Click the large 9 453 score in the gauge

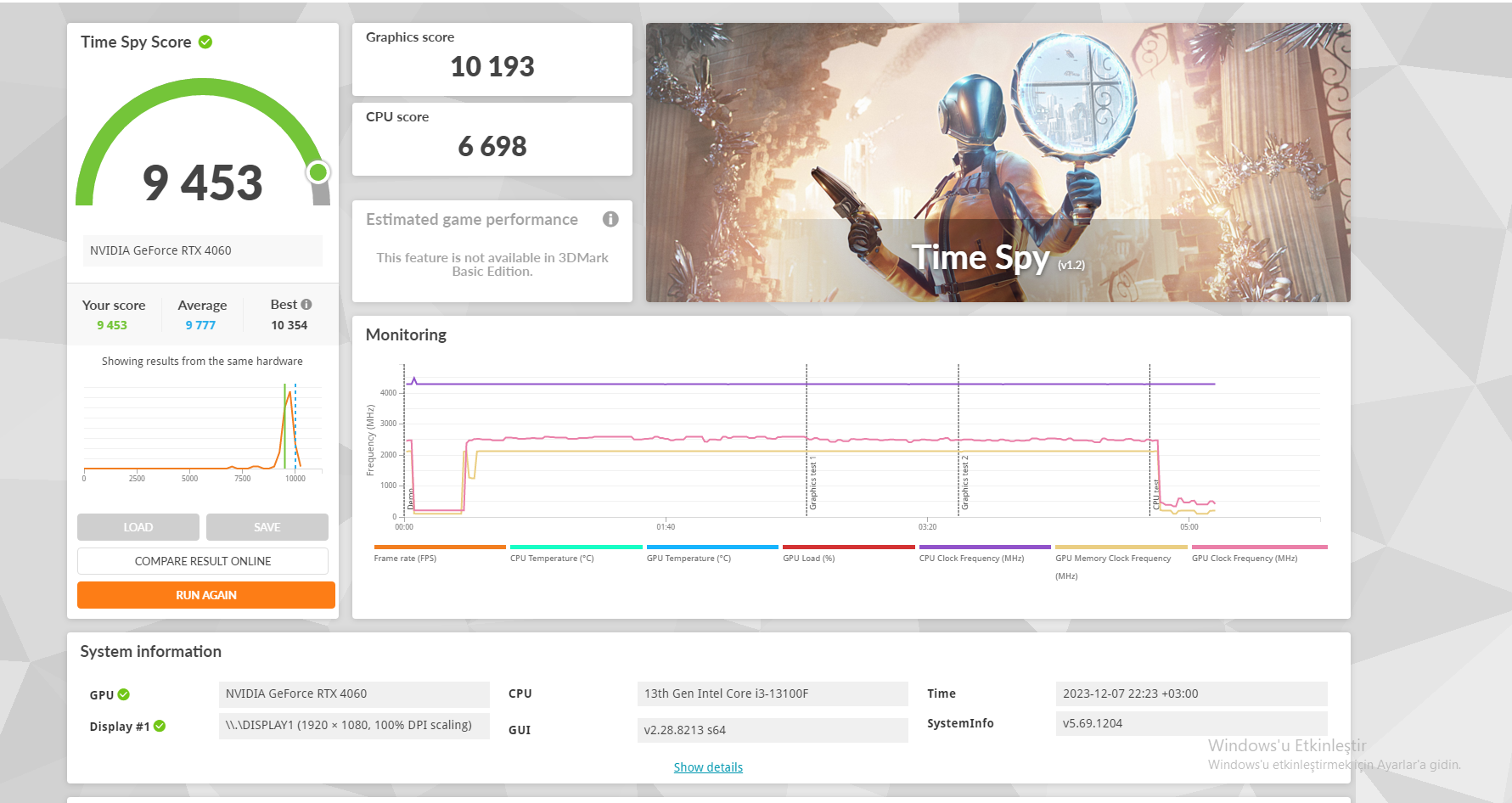coord(203,182)
